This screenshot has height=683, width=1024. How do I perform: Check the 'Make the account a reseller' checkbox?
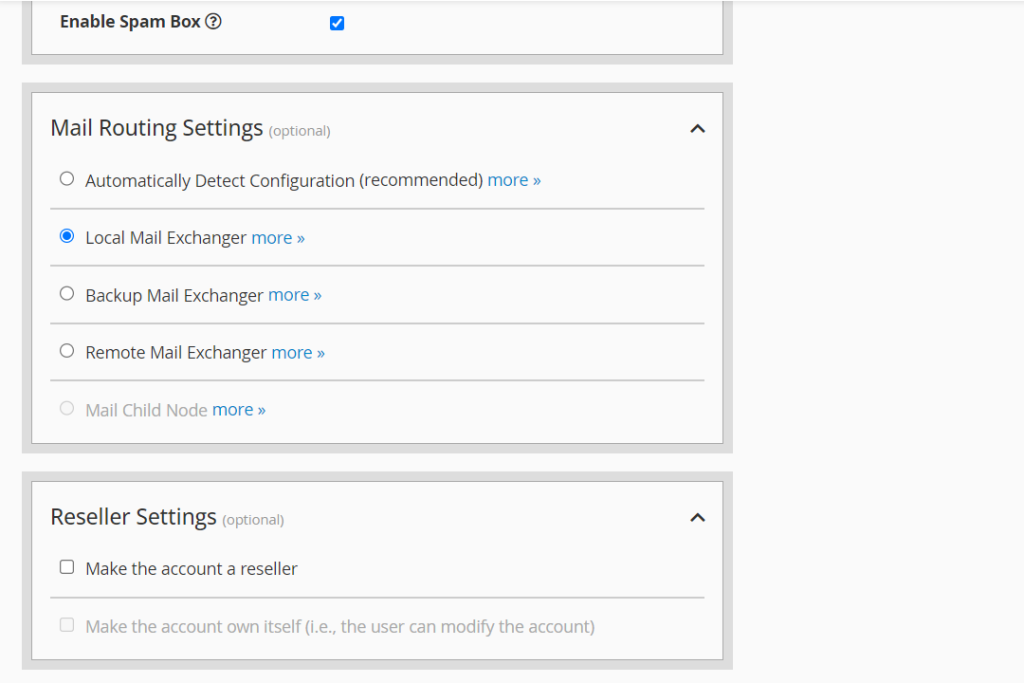point(67,567)
